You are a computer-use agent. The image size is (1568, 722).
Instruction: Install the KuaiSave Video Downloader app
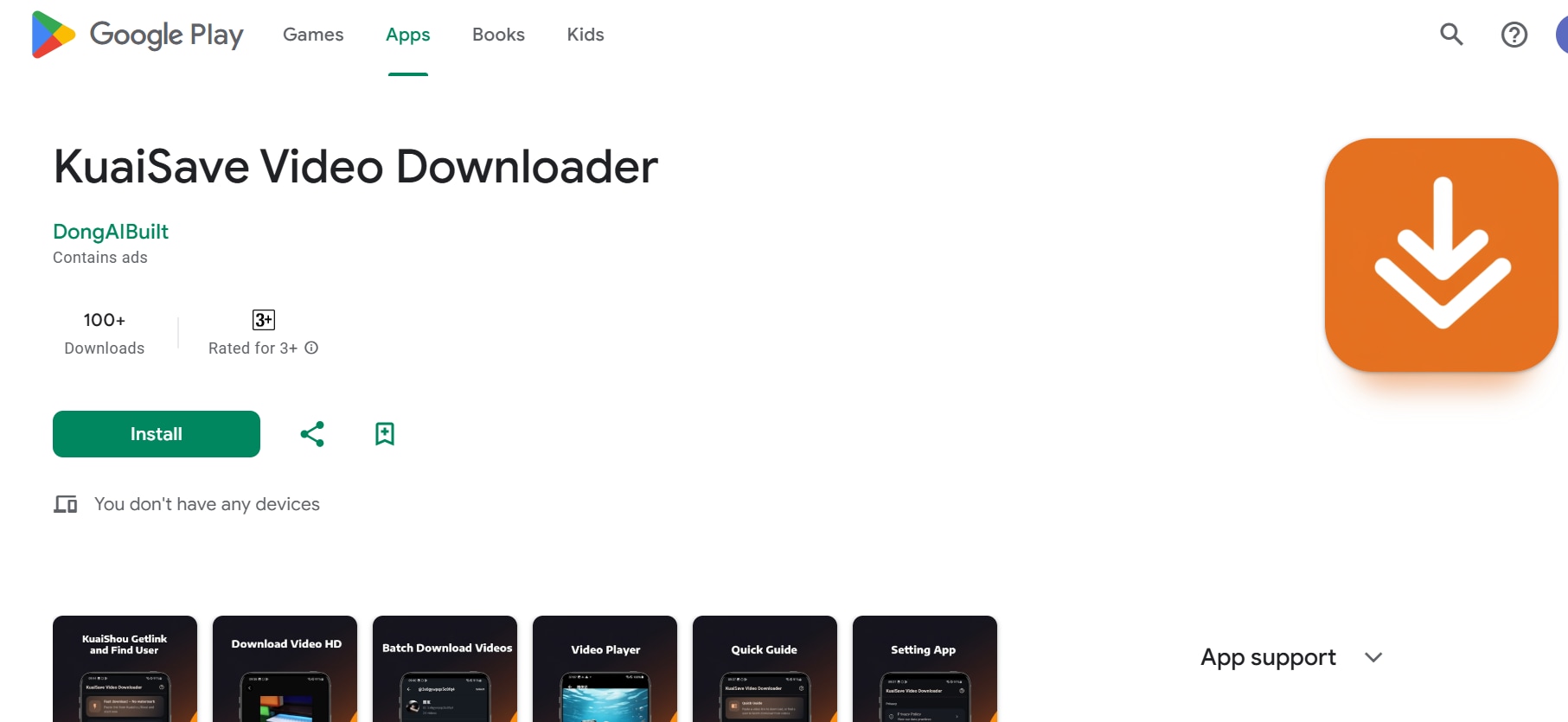(x=157, y=434)
